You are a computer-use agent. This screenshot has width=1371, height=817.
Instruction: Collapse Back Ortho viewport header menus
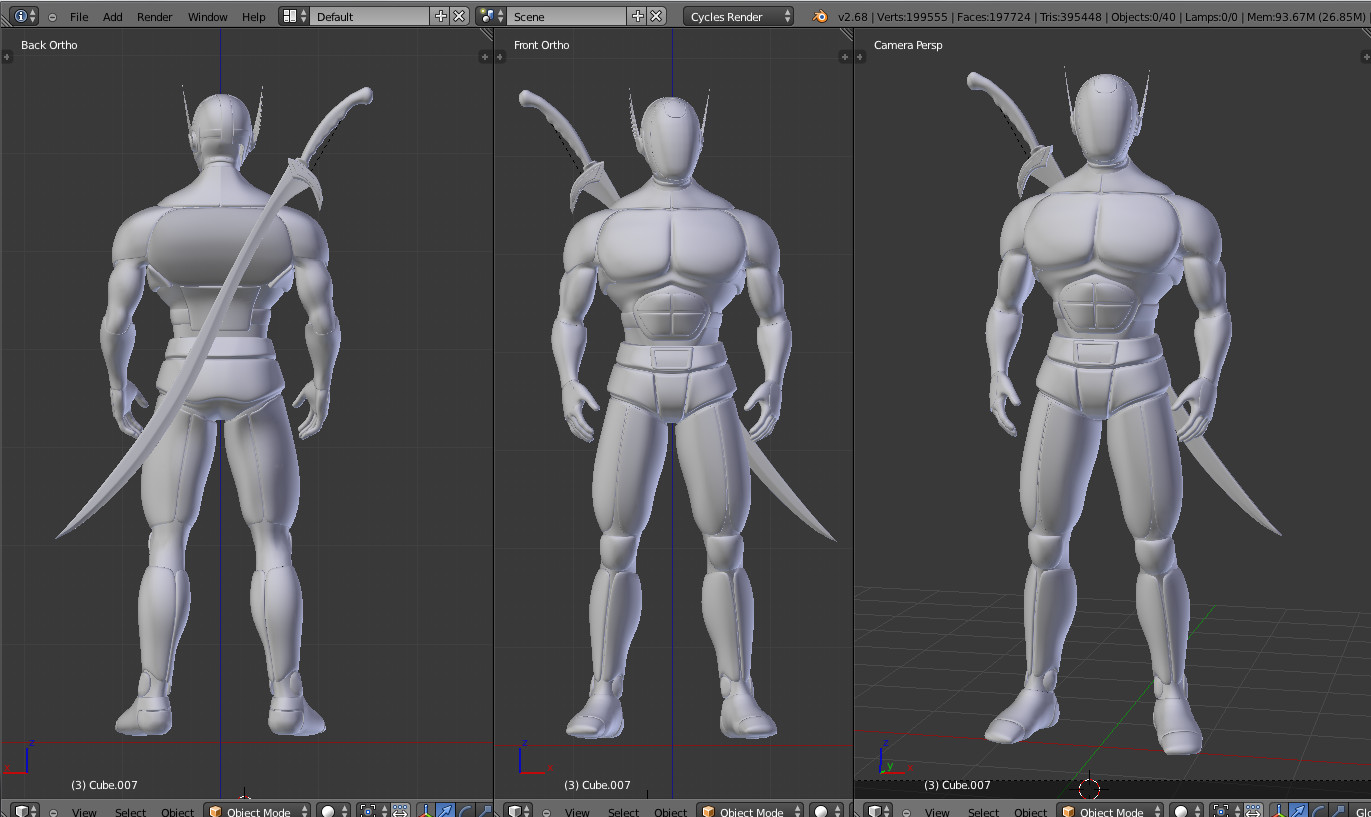(x=52, y=812)
